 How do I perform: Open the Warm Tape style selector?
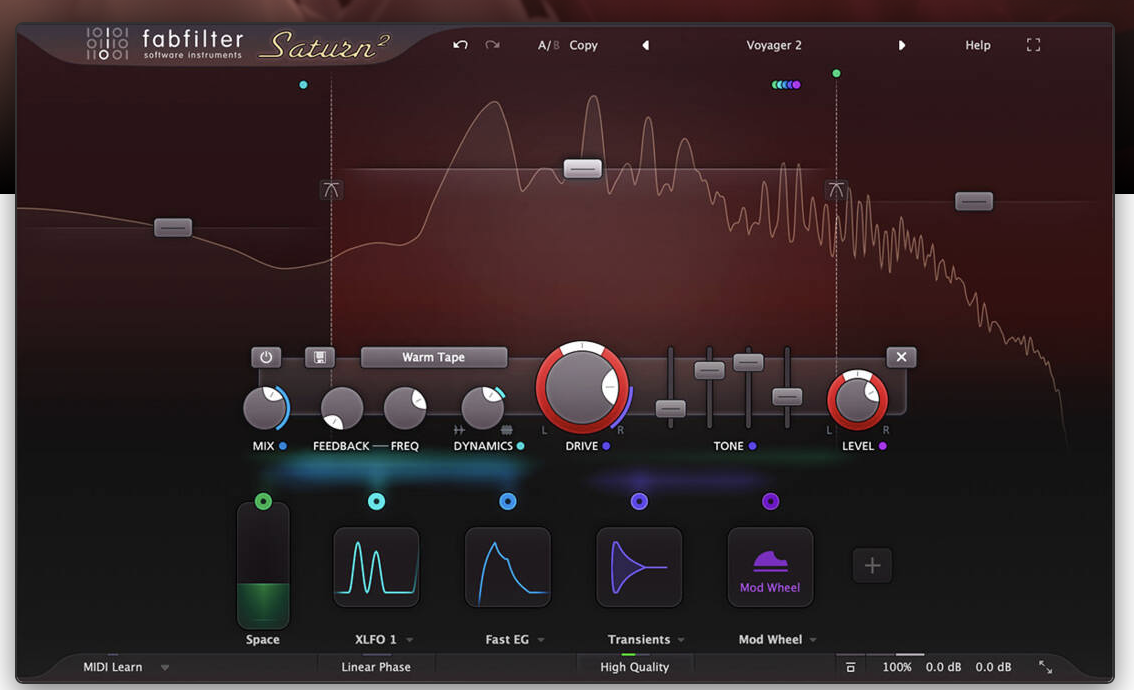pyautogui.click(x=434, y=357)
